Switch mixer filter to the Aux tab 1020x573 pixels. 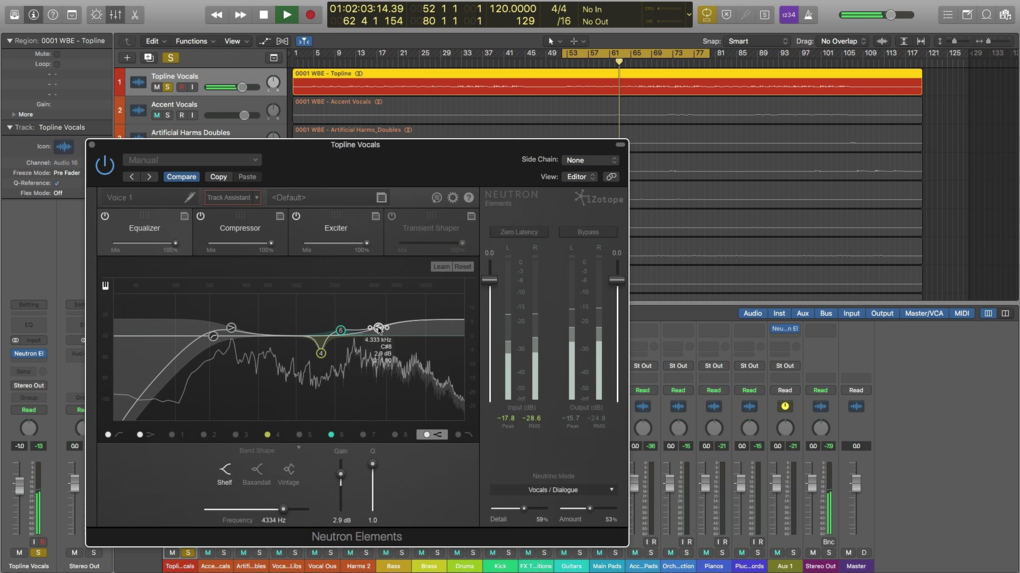[802, 313]
